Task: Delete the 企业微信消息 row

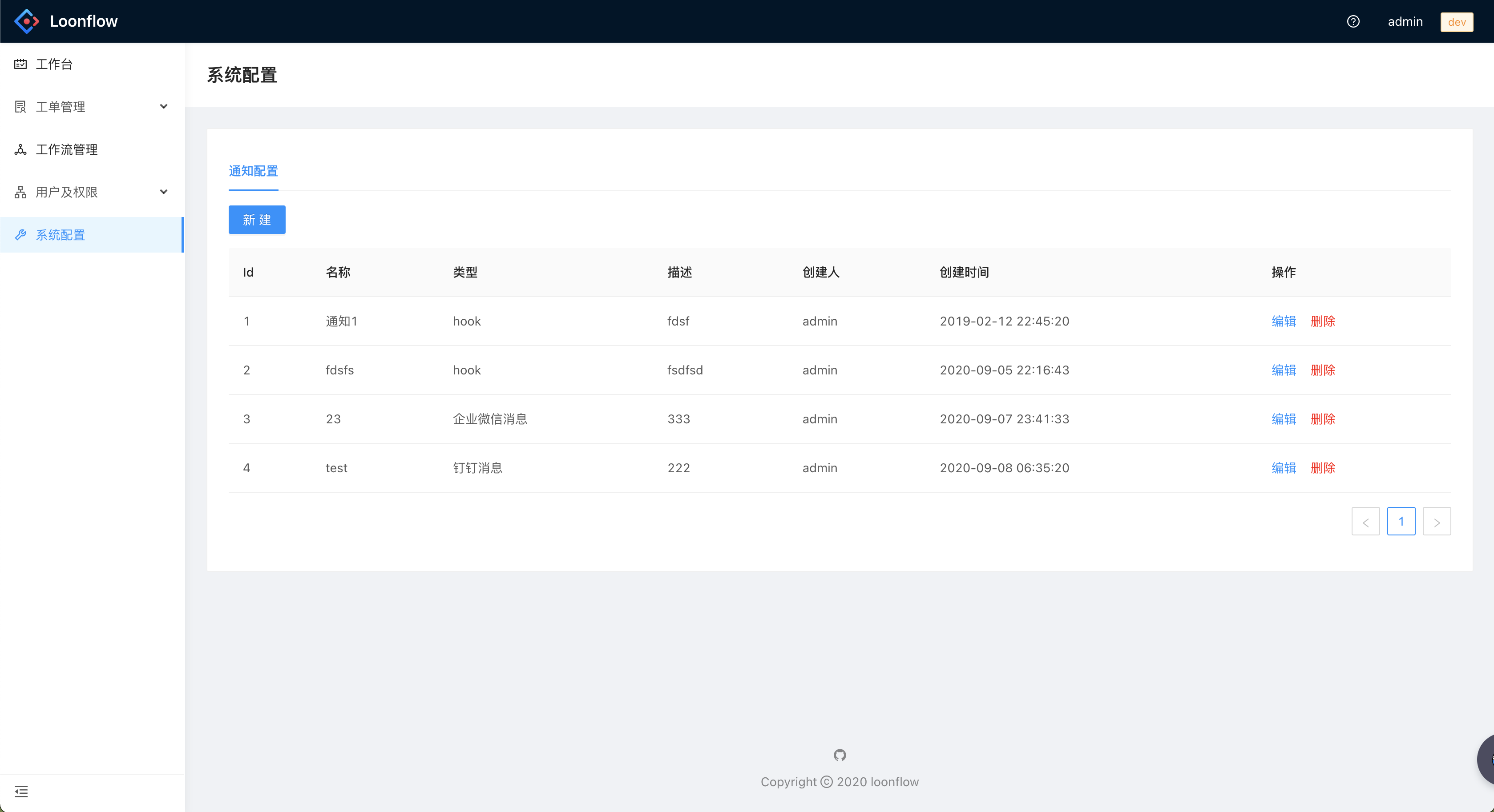Action: pyautogui.click(x=1323, y=419)
